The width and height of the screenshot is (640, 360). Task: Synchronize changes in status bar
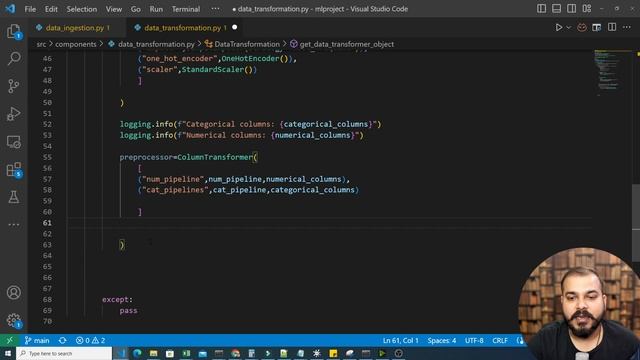coord(62,340)
